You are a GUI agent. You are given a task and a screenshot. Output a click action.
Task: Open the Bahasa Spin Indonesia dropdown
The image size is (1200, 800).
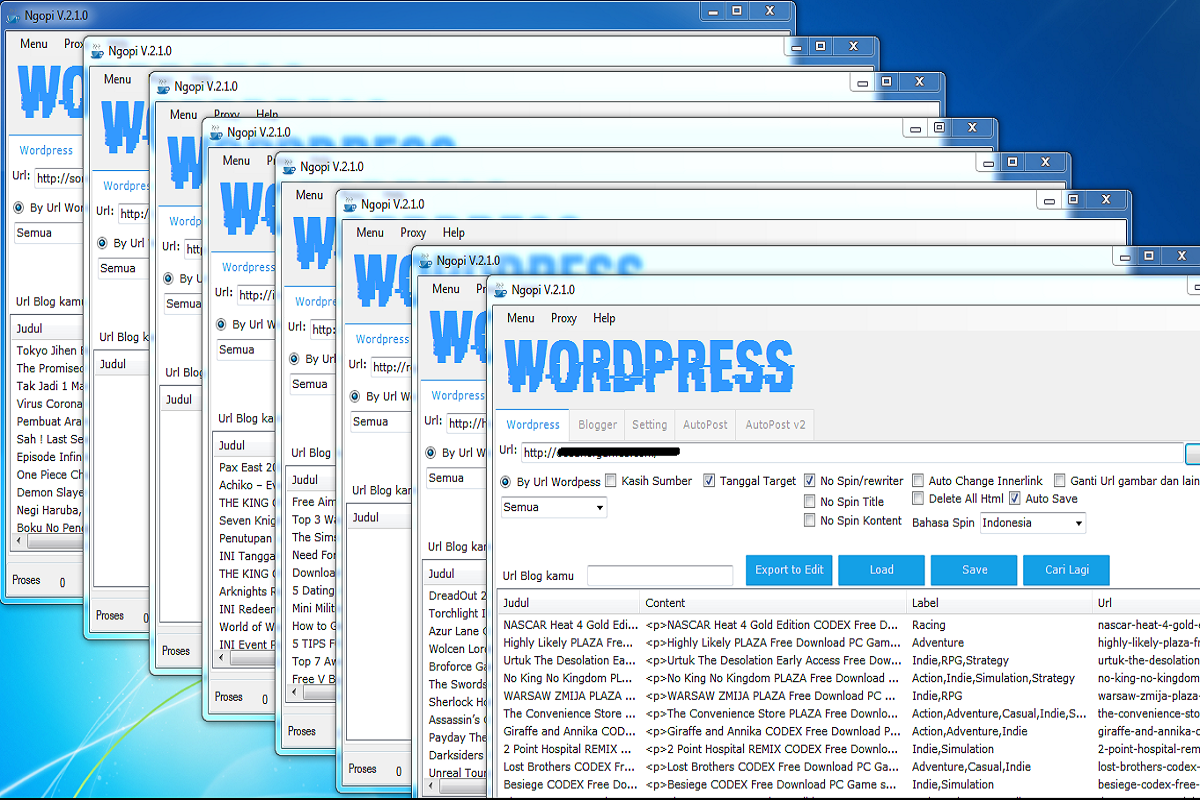[1033, 522]
